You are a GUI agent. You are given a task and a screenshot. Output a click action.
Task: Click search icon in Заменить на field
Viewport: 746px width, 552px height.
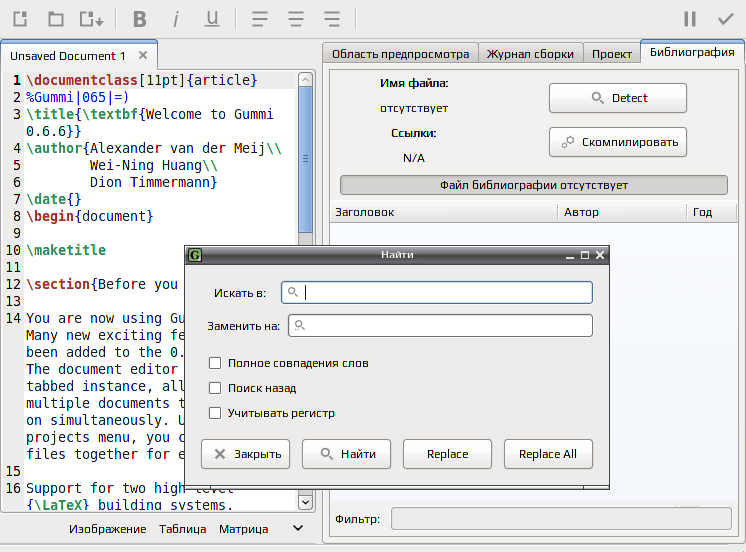coord(299,325)
